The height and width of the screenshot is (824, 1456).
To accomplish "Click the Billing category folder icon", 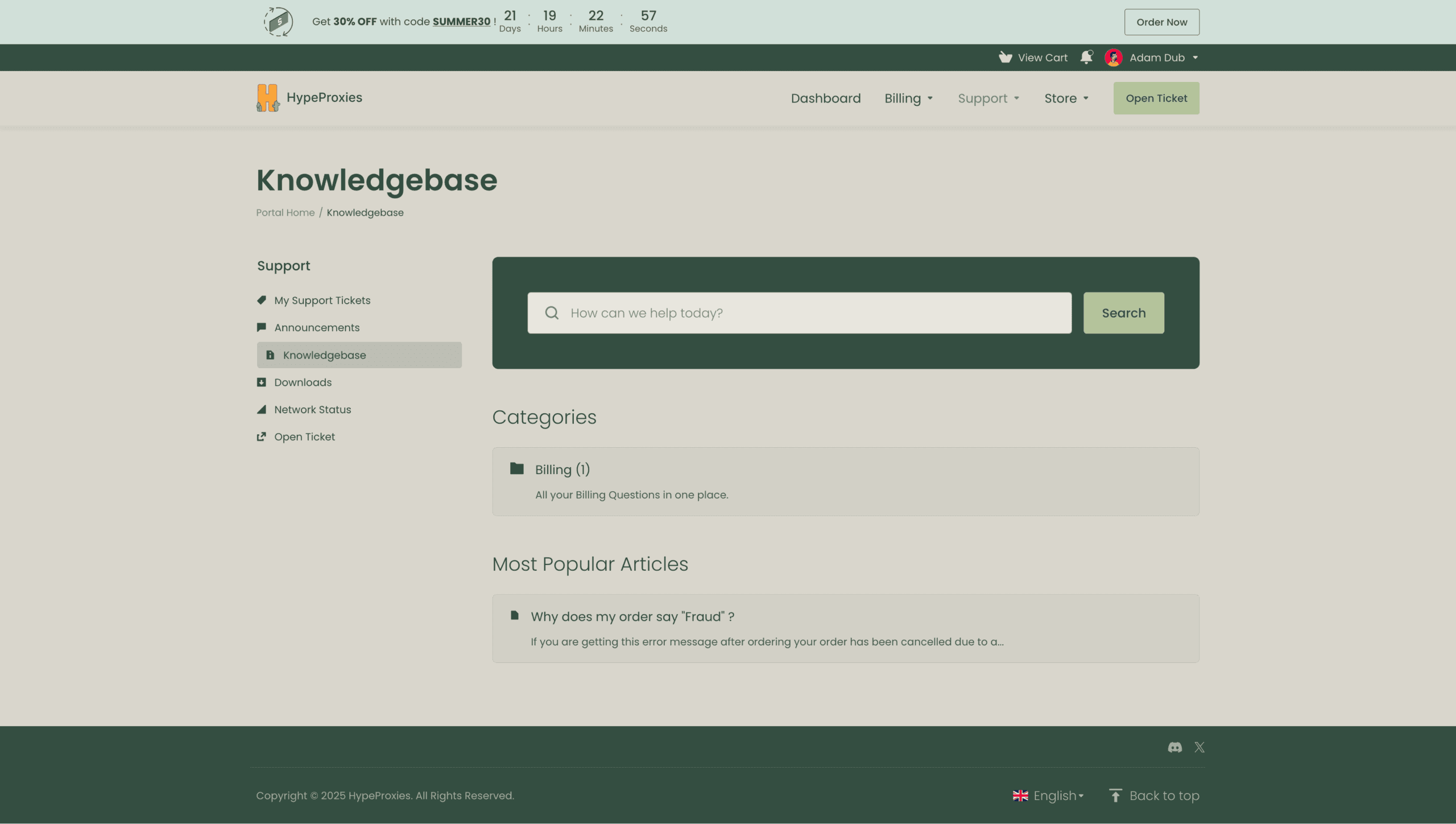I will [x=516, y=468].
